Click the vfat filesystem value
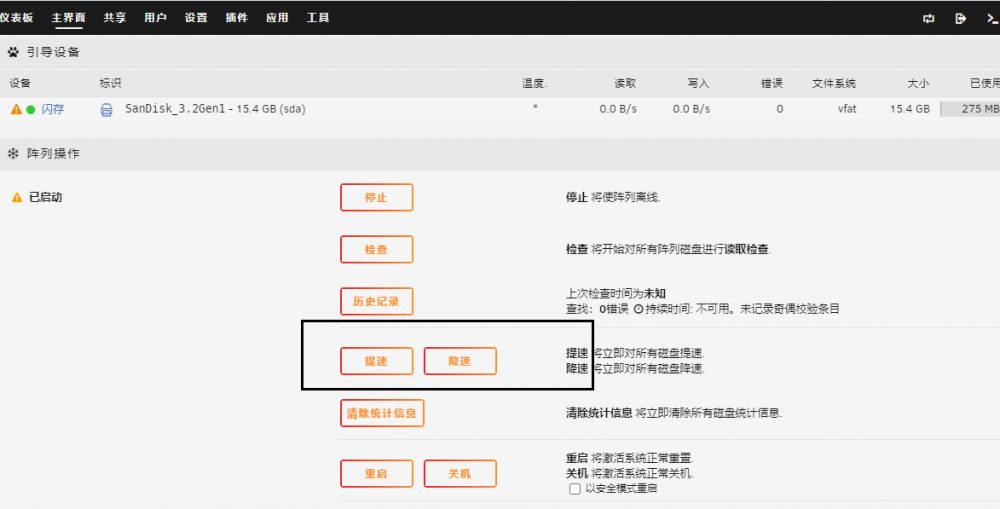This screenshot has width=1000, height=509. pos(847,109)
